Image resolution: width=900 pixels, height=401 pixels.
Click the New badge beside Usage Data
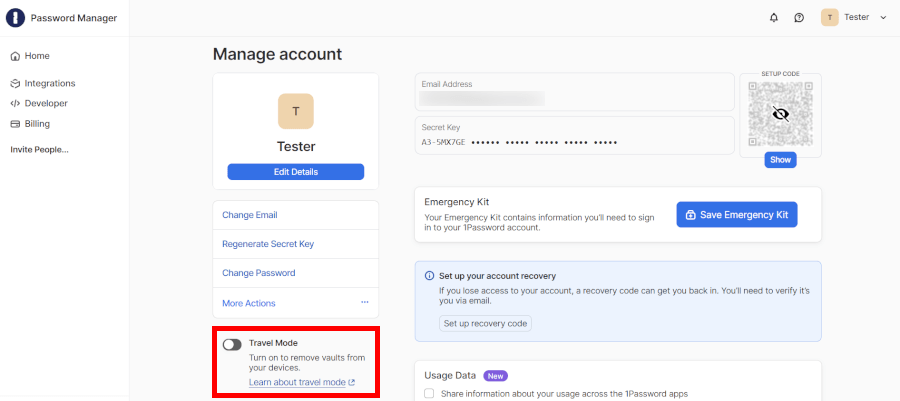pyautogui.click(x=495, y=376)
